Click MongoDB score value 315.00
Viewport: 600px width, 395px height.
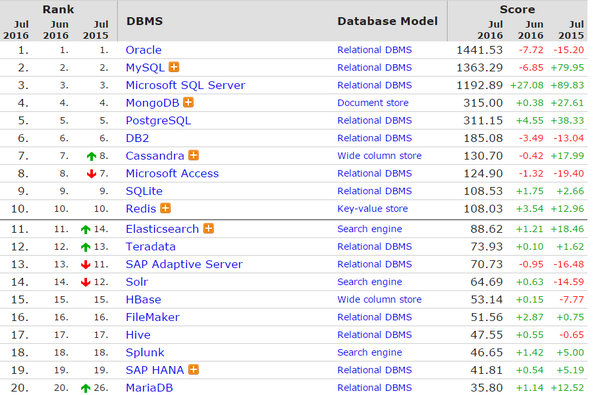pyautogui.click(x=483, y=103)
